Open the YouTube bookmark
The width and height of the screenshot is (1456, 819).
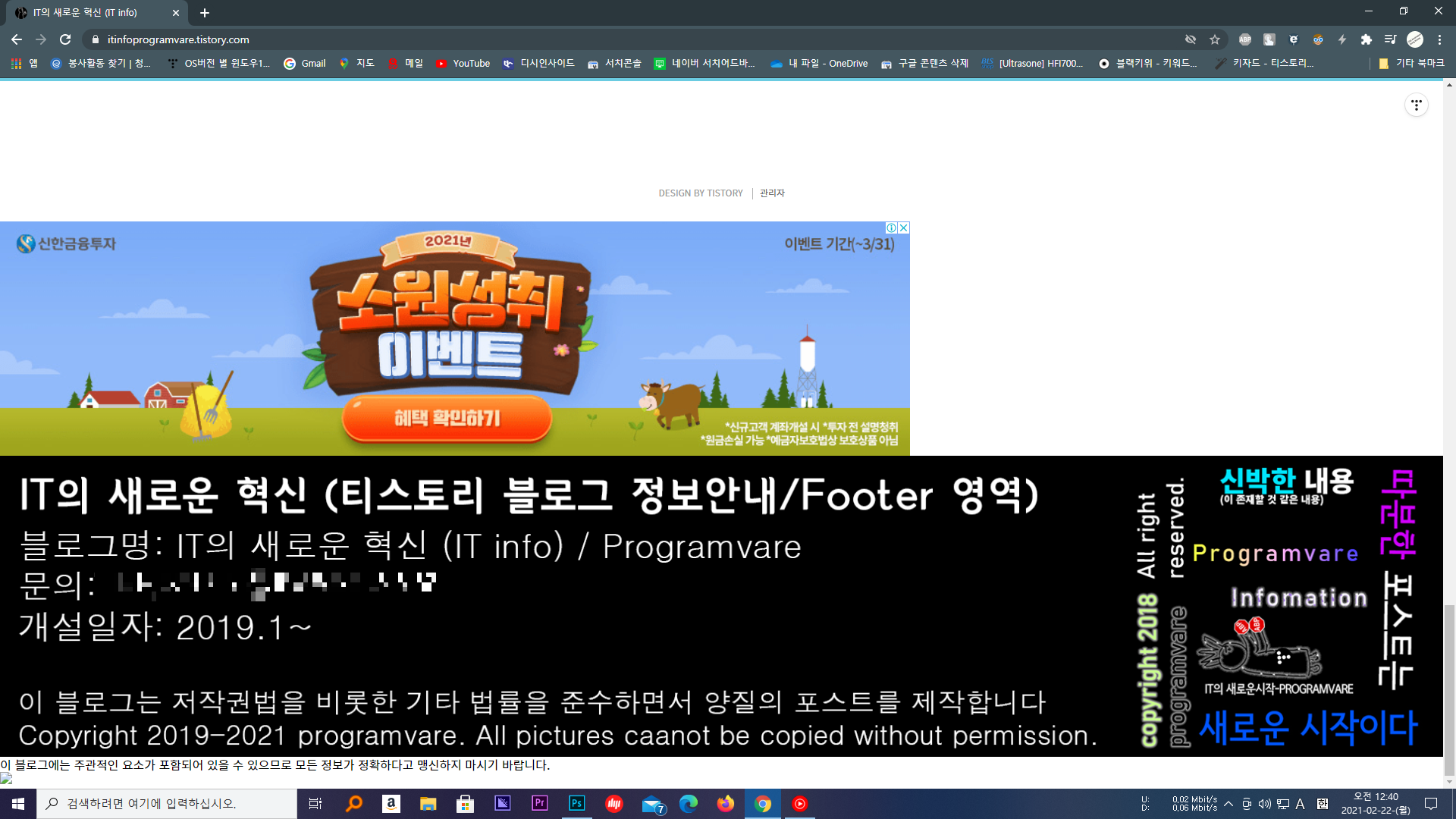tap(463, 64)
